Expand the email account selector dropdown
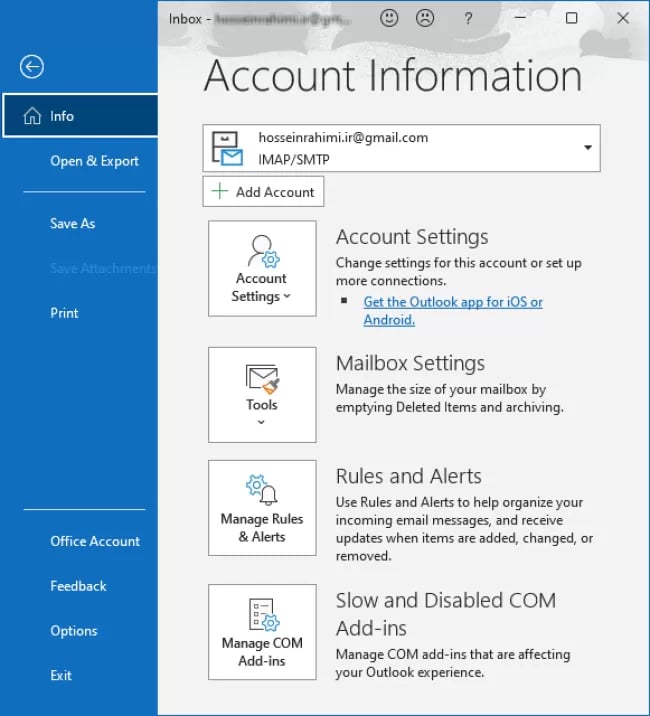The image size is (650, 716). tap(588, 147)
